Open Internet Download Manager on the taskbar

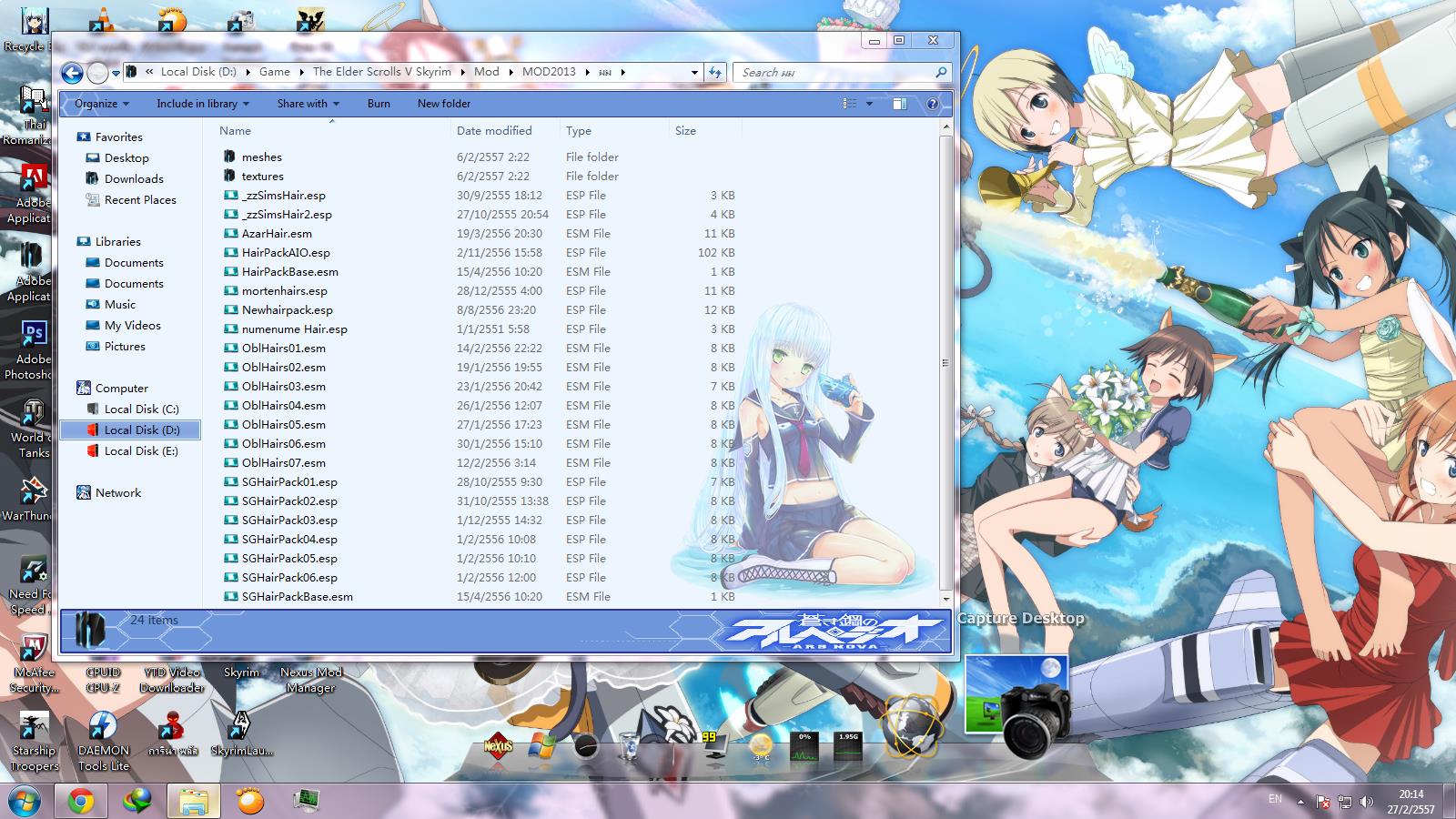[x=137, y=801]
